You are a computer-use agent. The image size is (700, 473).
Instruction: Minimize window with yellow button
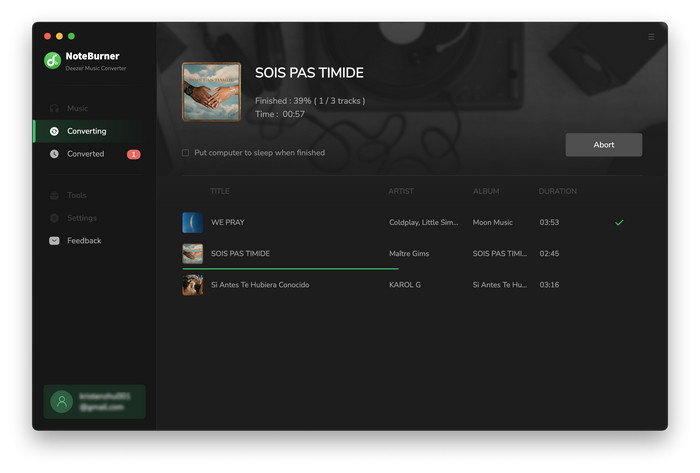[x=59, y=36]
